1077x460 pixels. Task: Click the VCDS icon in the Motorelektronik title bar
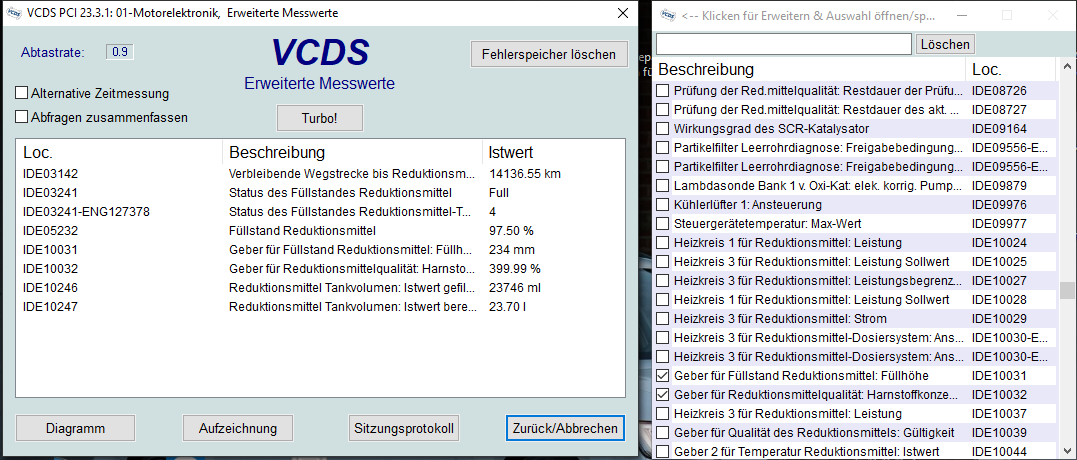pyautogui.click(x=14, y=13)
